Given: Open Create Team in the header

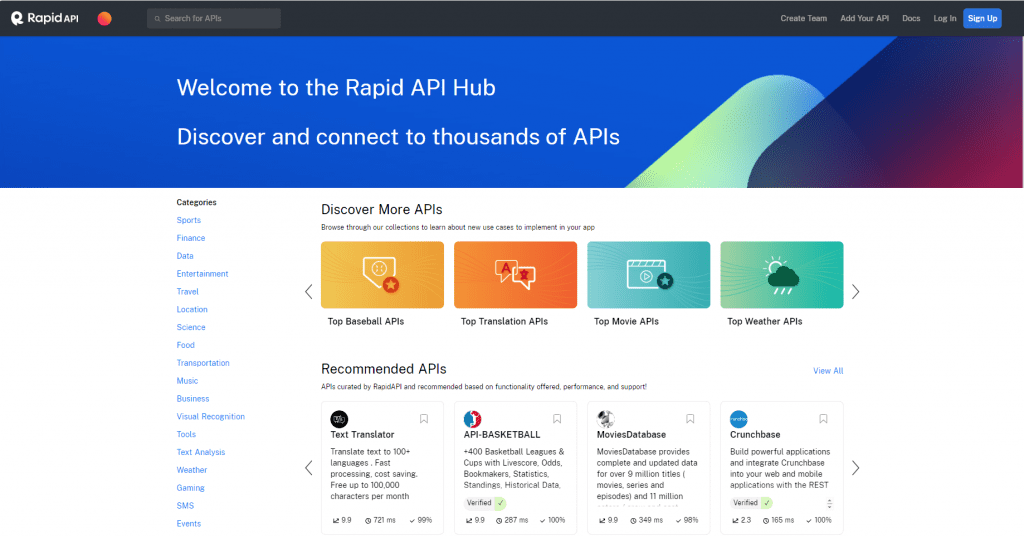Looking at the screenshot, I should [x=803, y=18].
